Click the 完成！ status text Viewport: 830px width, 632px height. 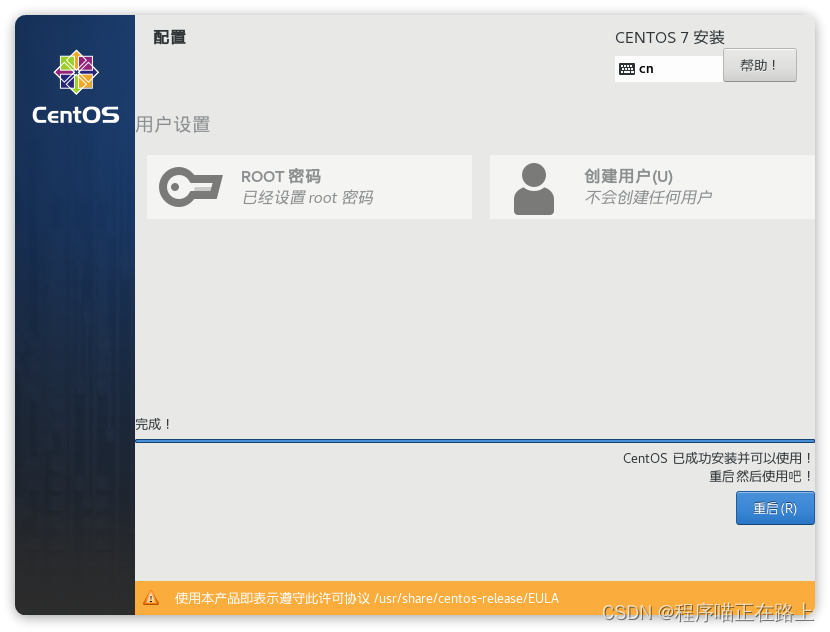pos(152,423)
